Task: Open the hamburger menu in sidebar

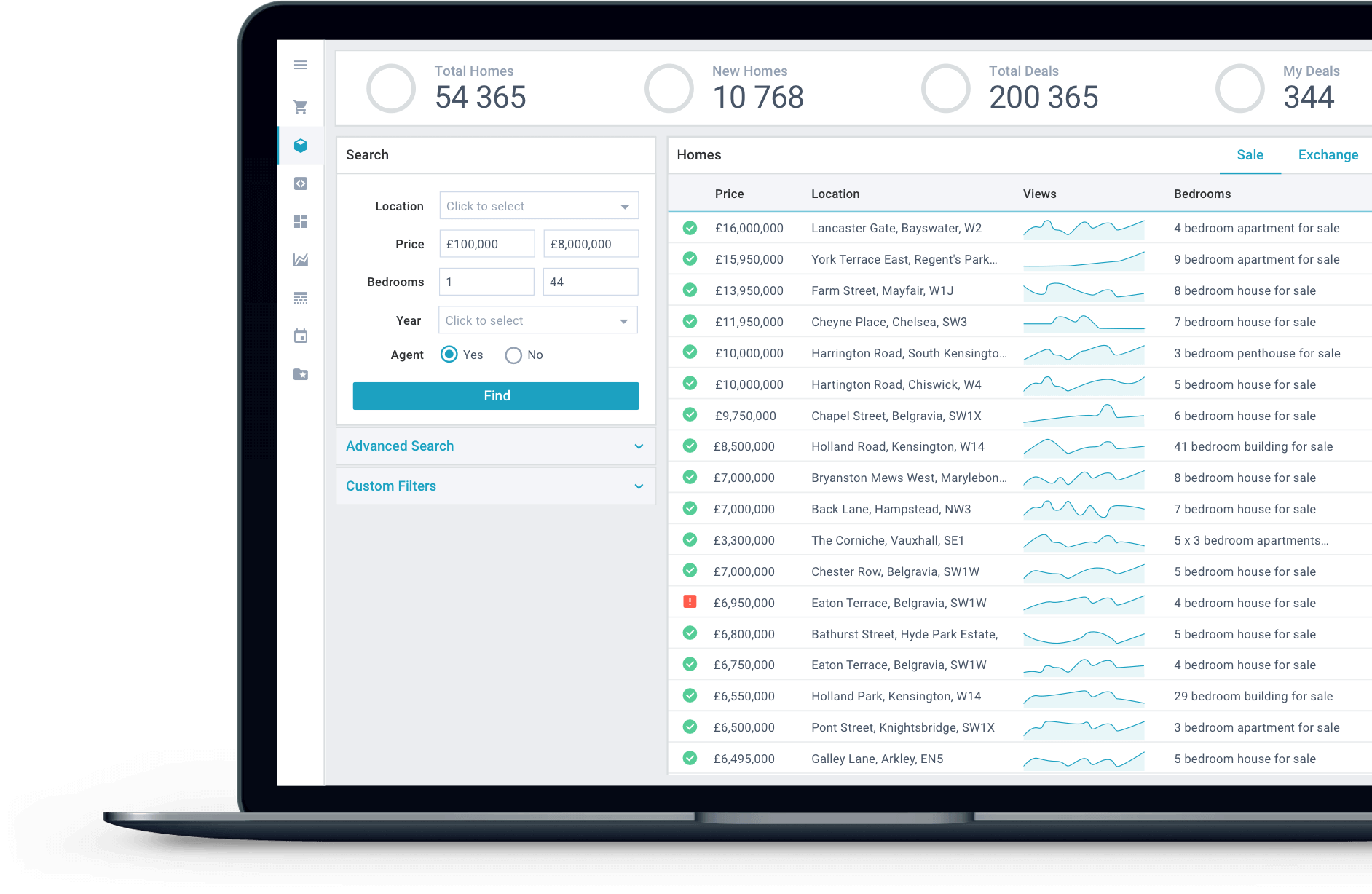Action: (300, 66)
